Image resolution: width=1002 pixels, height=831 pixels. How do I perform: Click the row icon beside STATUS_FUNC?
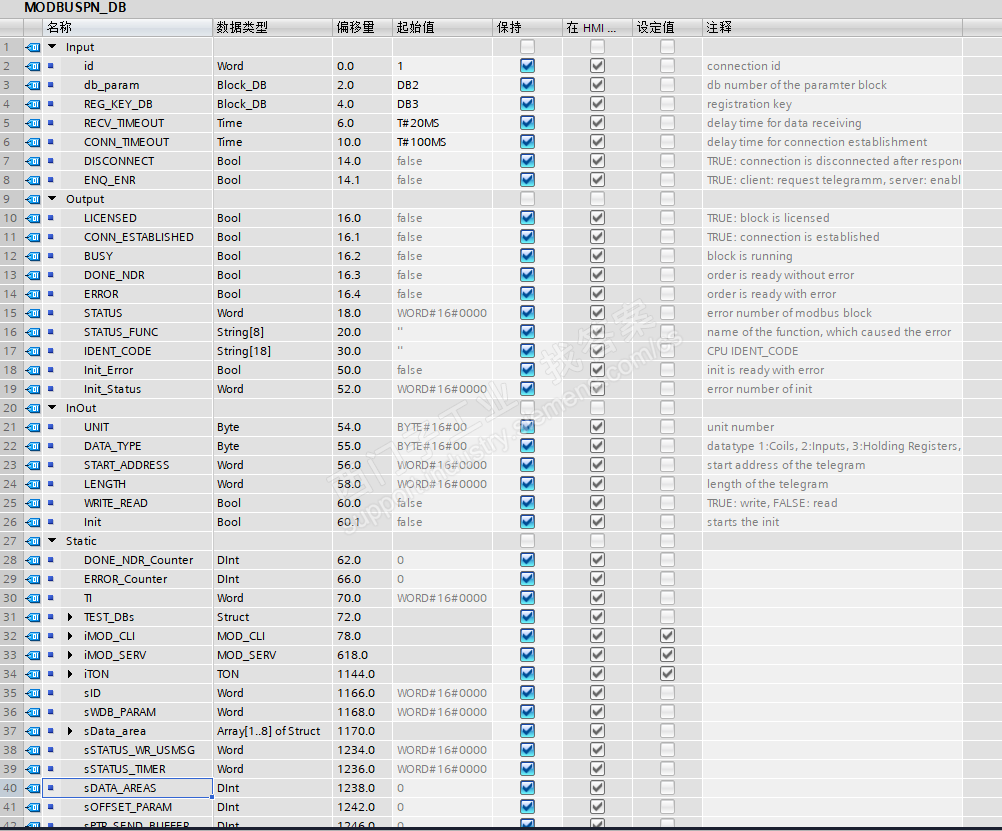coord(33,332)
